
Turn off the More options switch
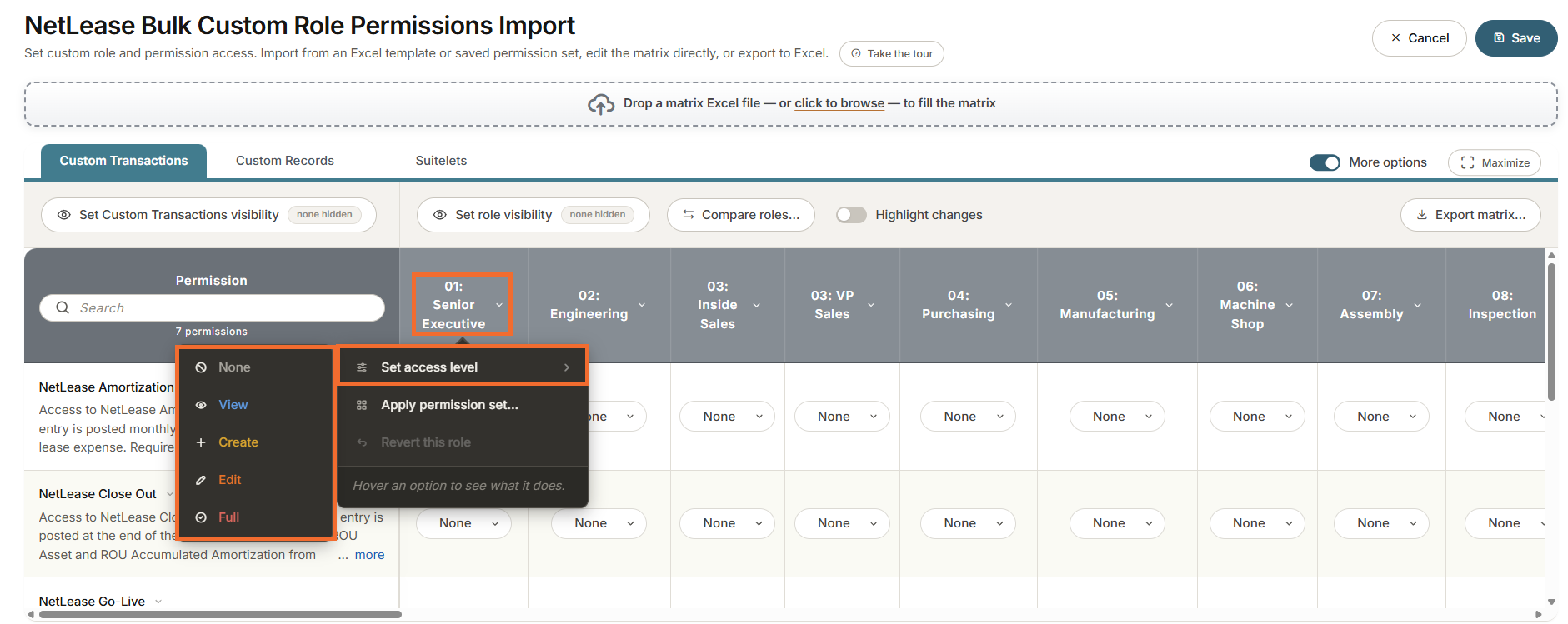pos(1325,162)
